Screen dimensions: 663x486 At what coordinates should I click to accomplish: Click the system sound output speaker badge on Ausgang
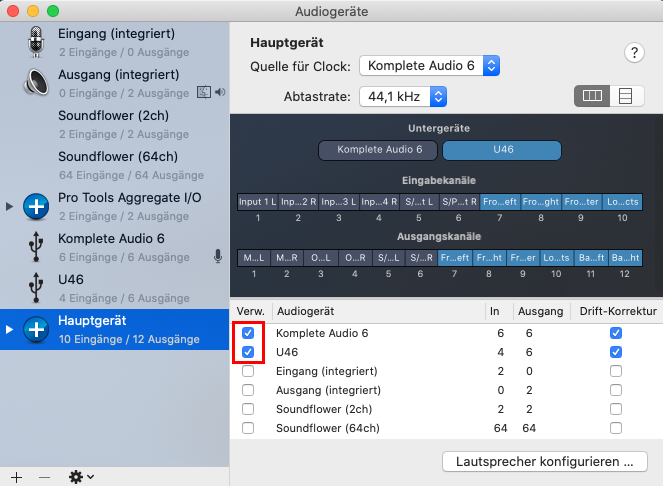click(x=220, y=92)
